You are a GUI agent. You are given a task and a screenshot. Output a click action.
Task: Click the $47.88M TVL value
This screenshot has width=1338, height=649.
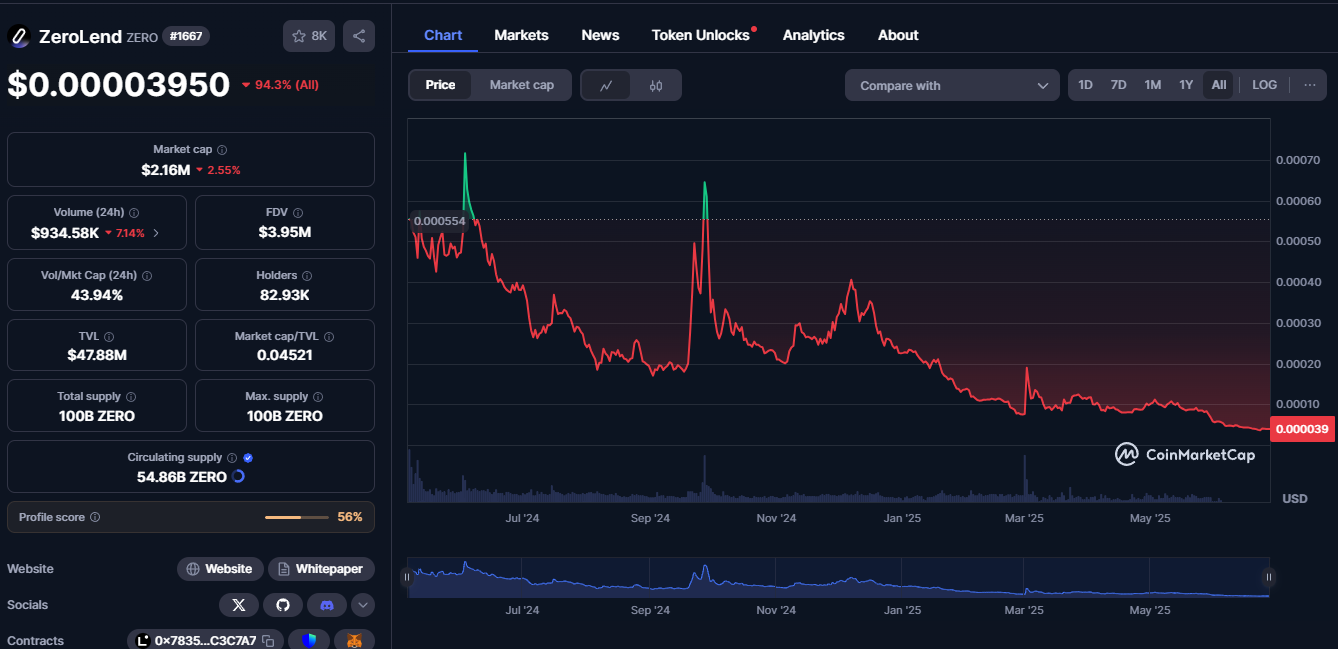click(x=97, y=355)
